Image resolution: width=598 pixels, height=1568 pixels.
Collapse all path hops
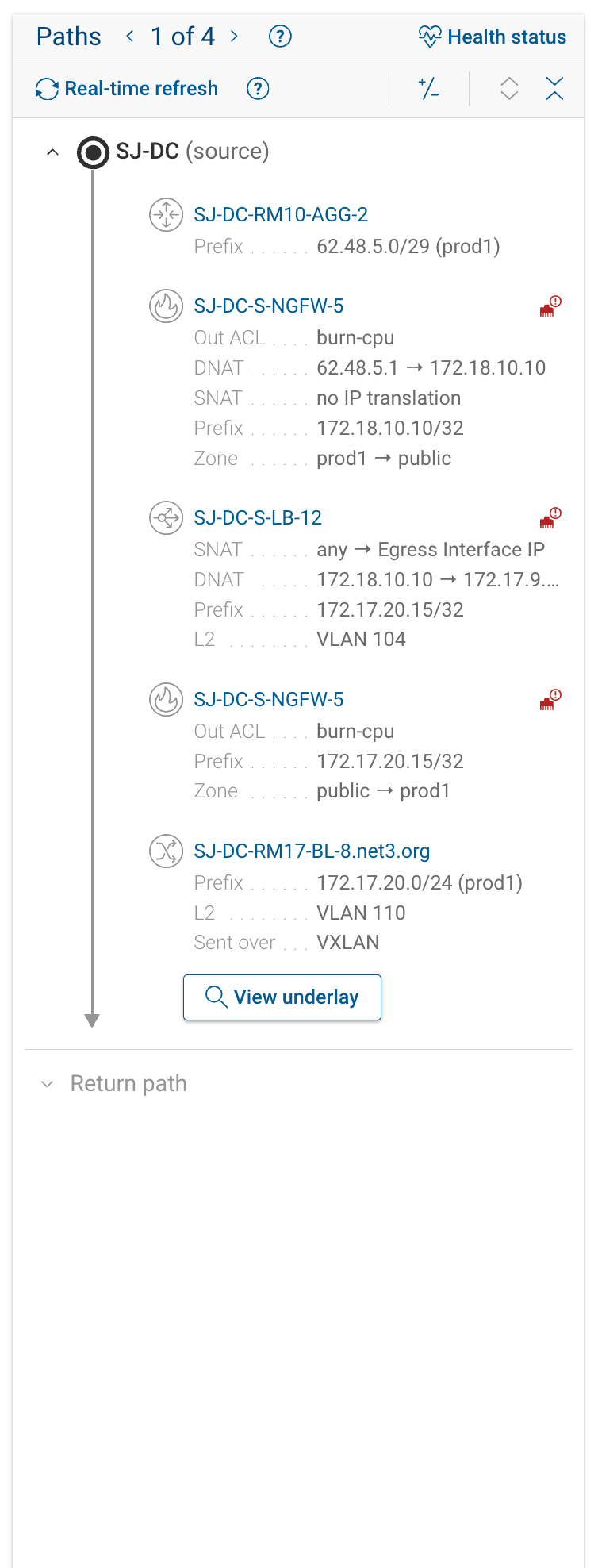click(554, 89)
